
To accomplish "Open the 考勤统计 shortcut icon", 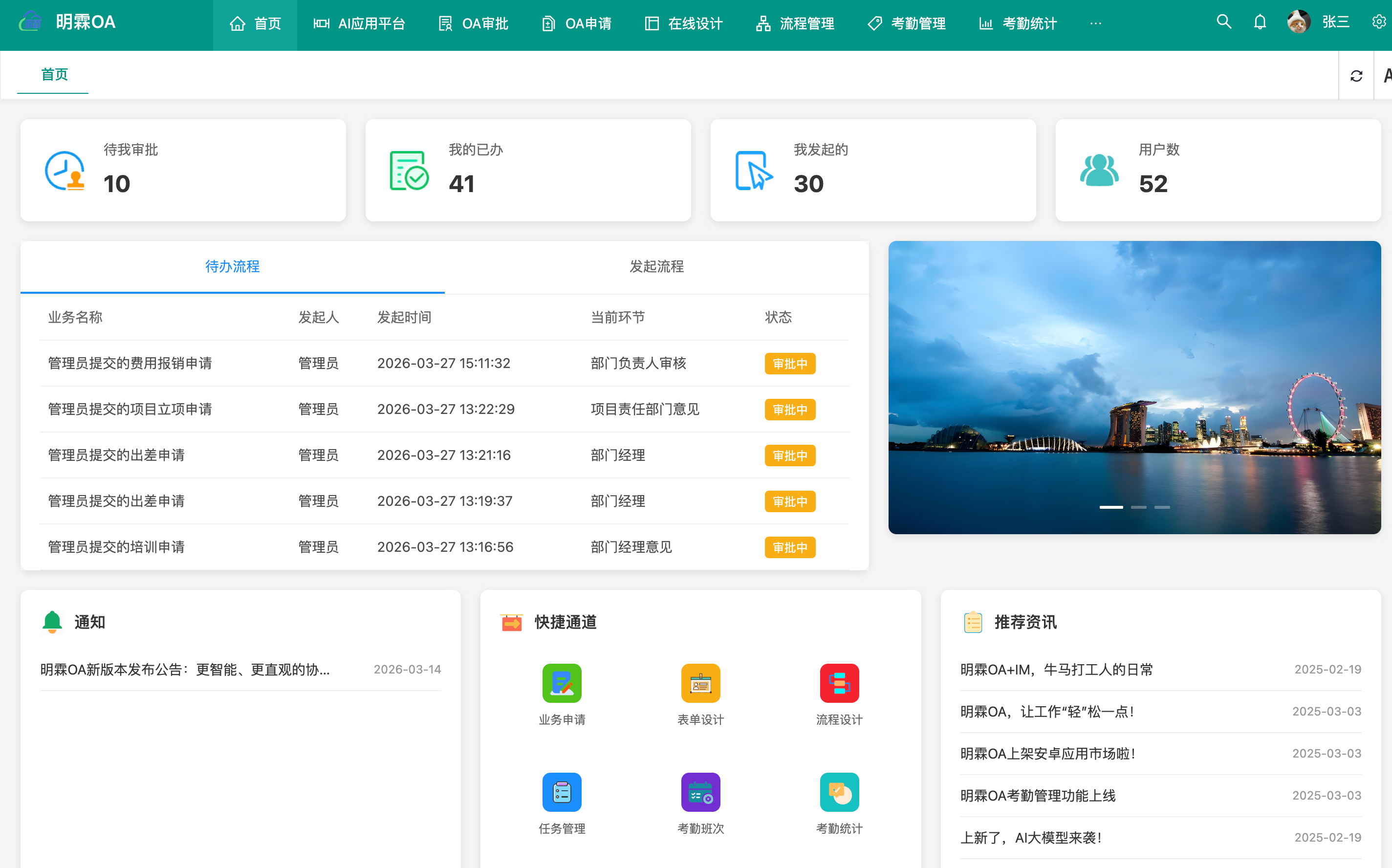I will 839,792.
